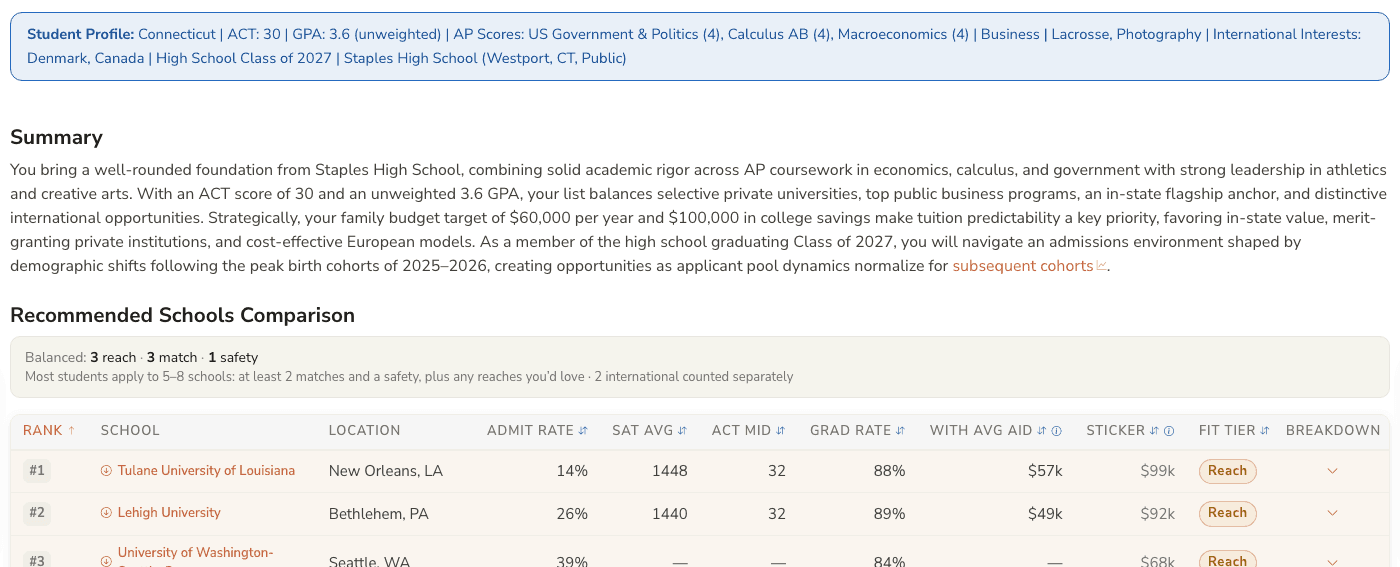This screenshot has height=567, width=1400.
Task: Click the 26% admit rate cell
Action: pos(572,514)
